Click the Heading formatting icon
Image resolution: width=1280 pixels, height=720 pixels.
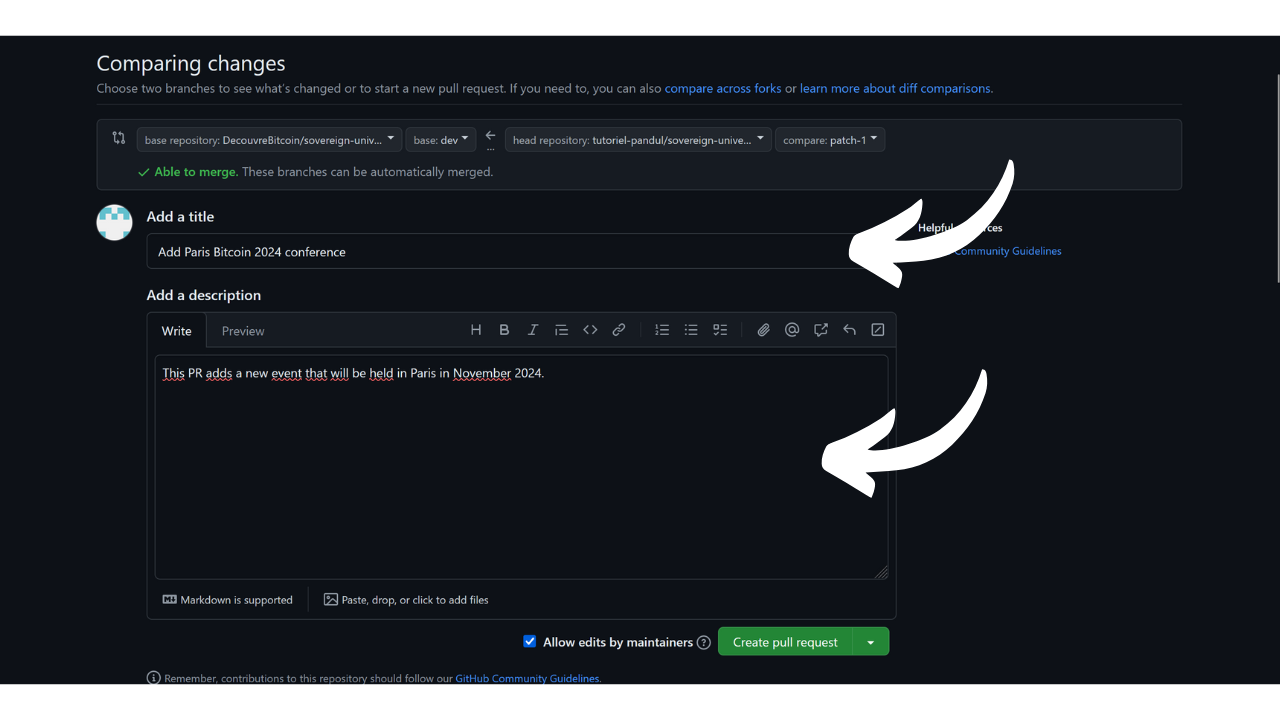[476, 330]
